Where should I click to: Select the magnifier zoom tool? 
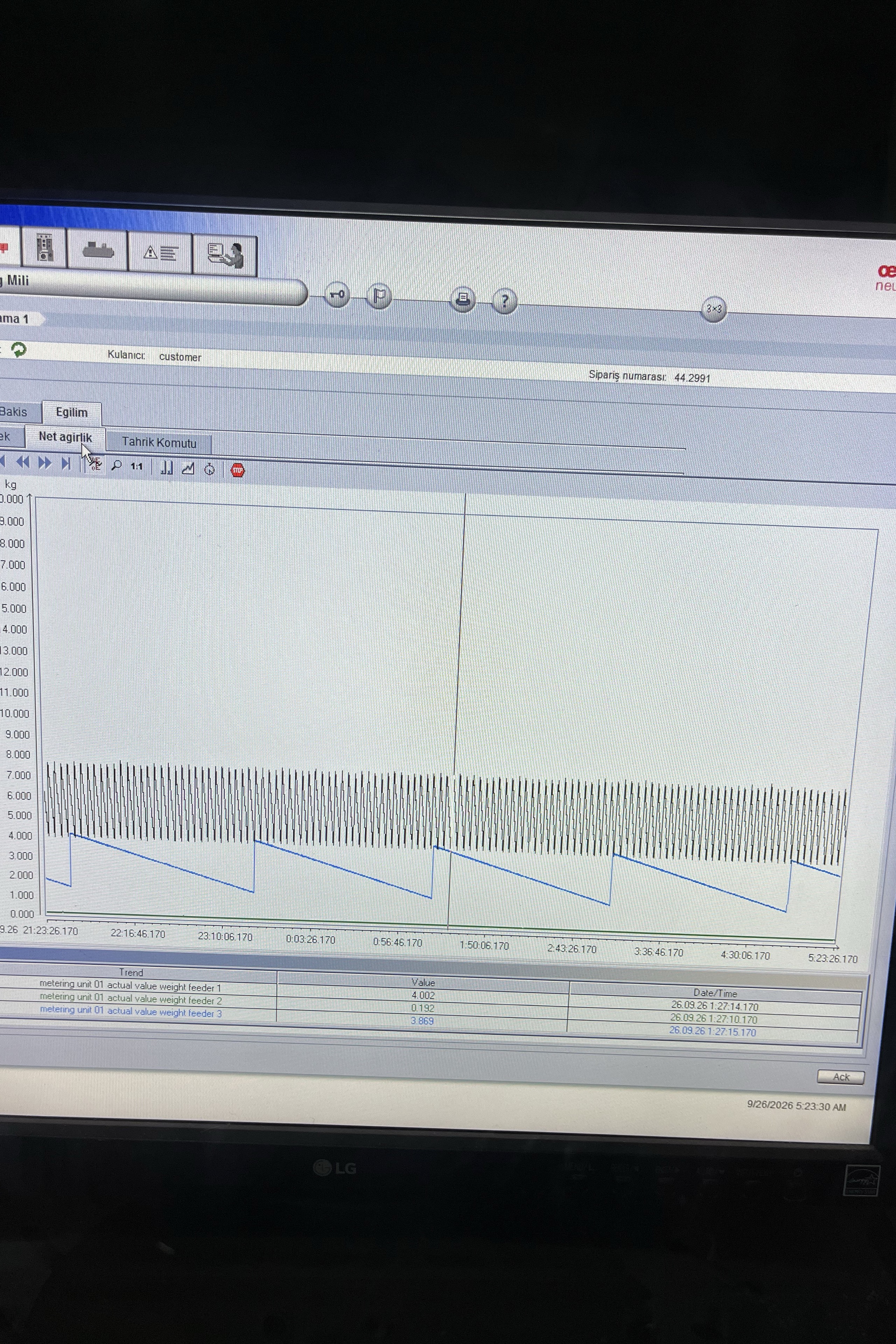pos(117,465)
